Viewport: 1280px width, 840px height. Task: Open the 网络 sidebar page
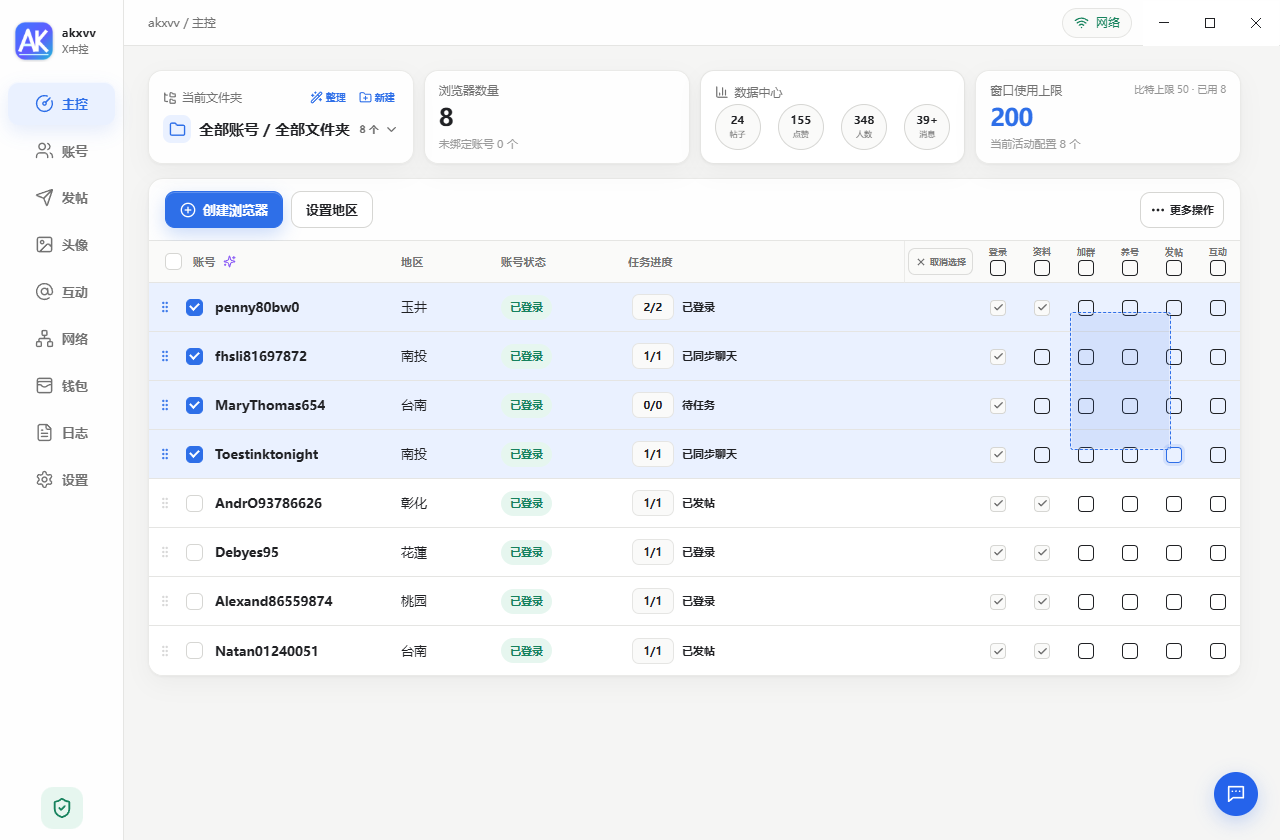[x=62, y=339]
